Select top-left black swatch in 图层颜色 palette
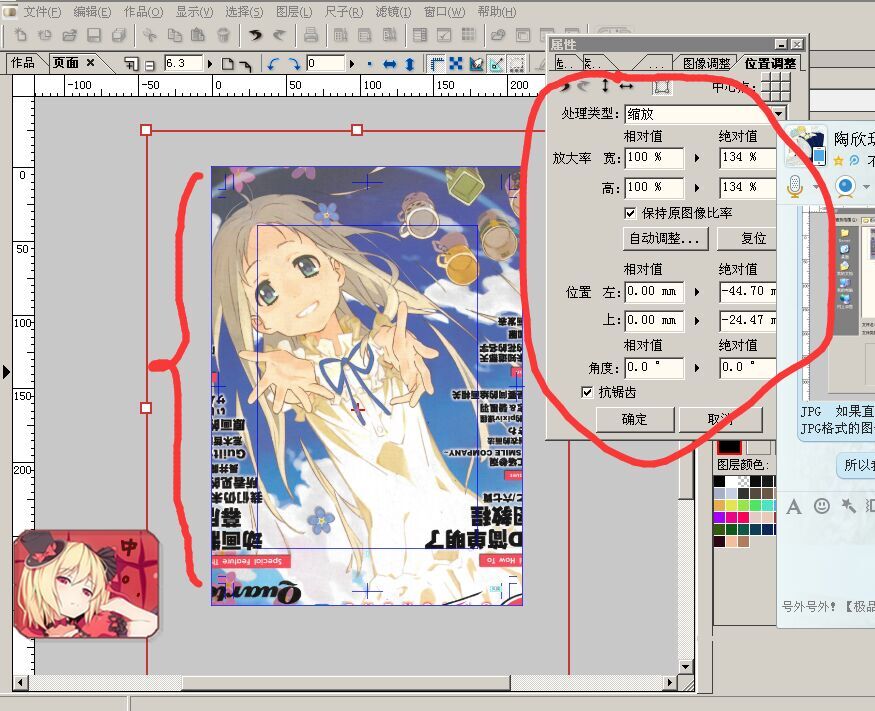The image size is (875, 711). point(720,481)
